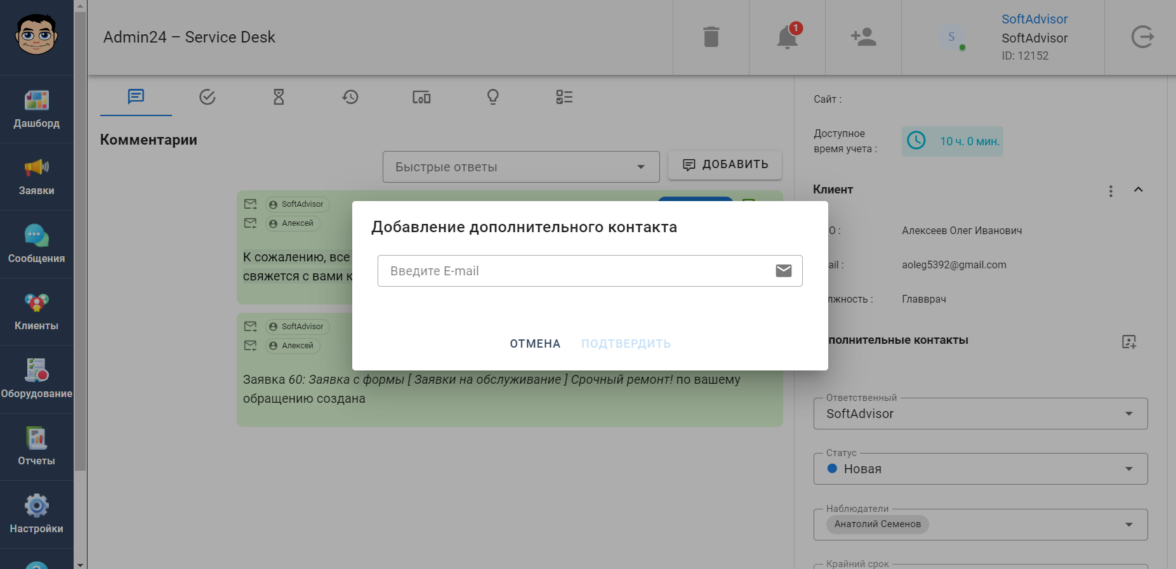The image size is (1176, 569).
Task: Open the Дашборд sidebar section
Action: pos(36,109)
